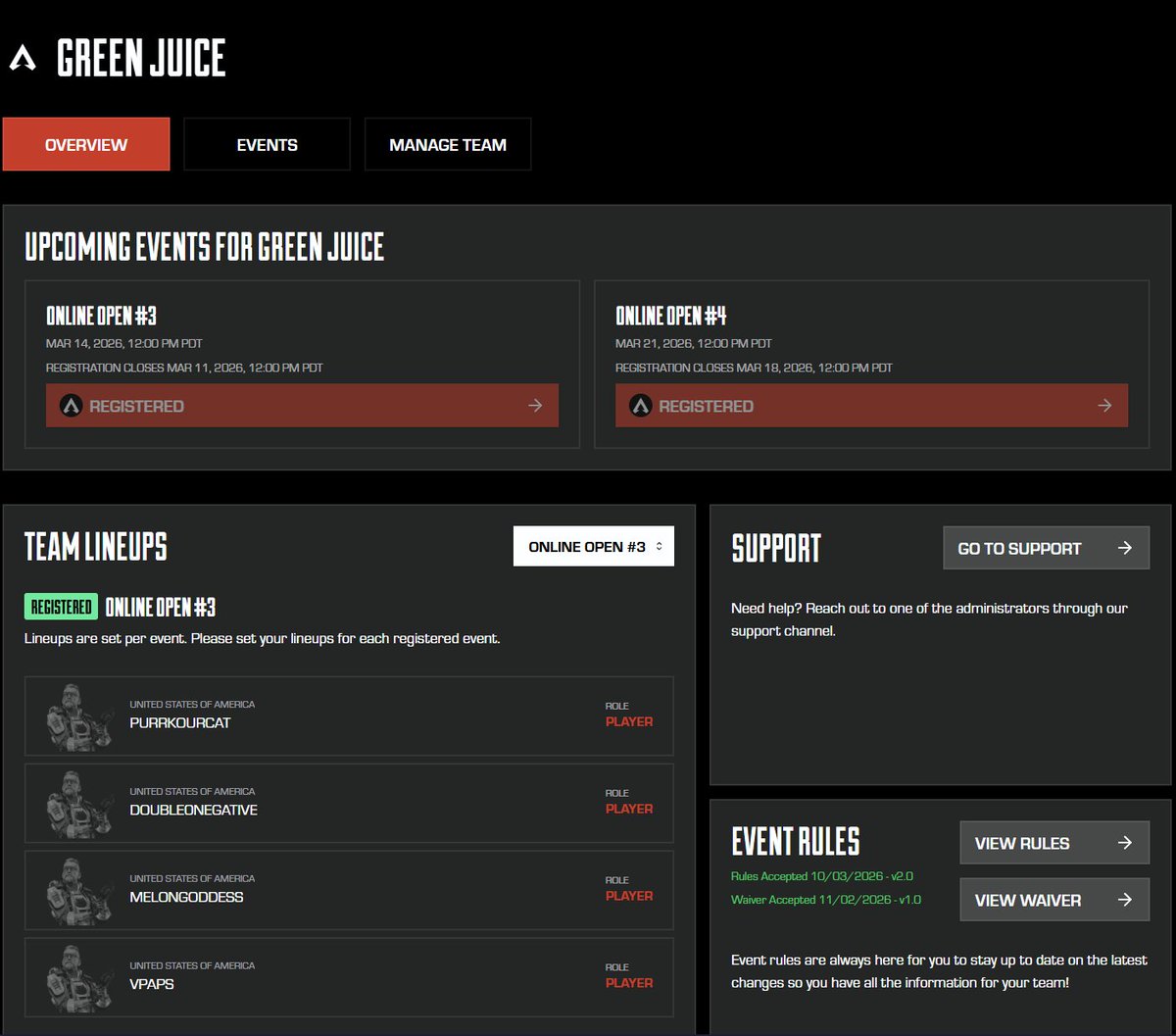Viewport: 1176px width, 1036px height.
Task: Click the Player role label for DOUBLEONEGATIVE
Action: (x=629, y=809)
